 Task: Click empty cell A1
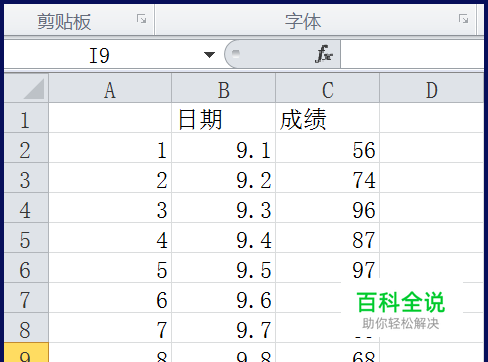click(x=110, y=118)
